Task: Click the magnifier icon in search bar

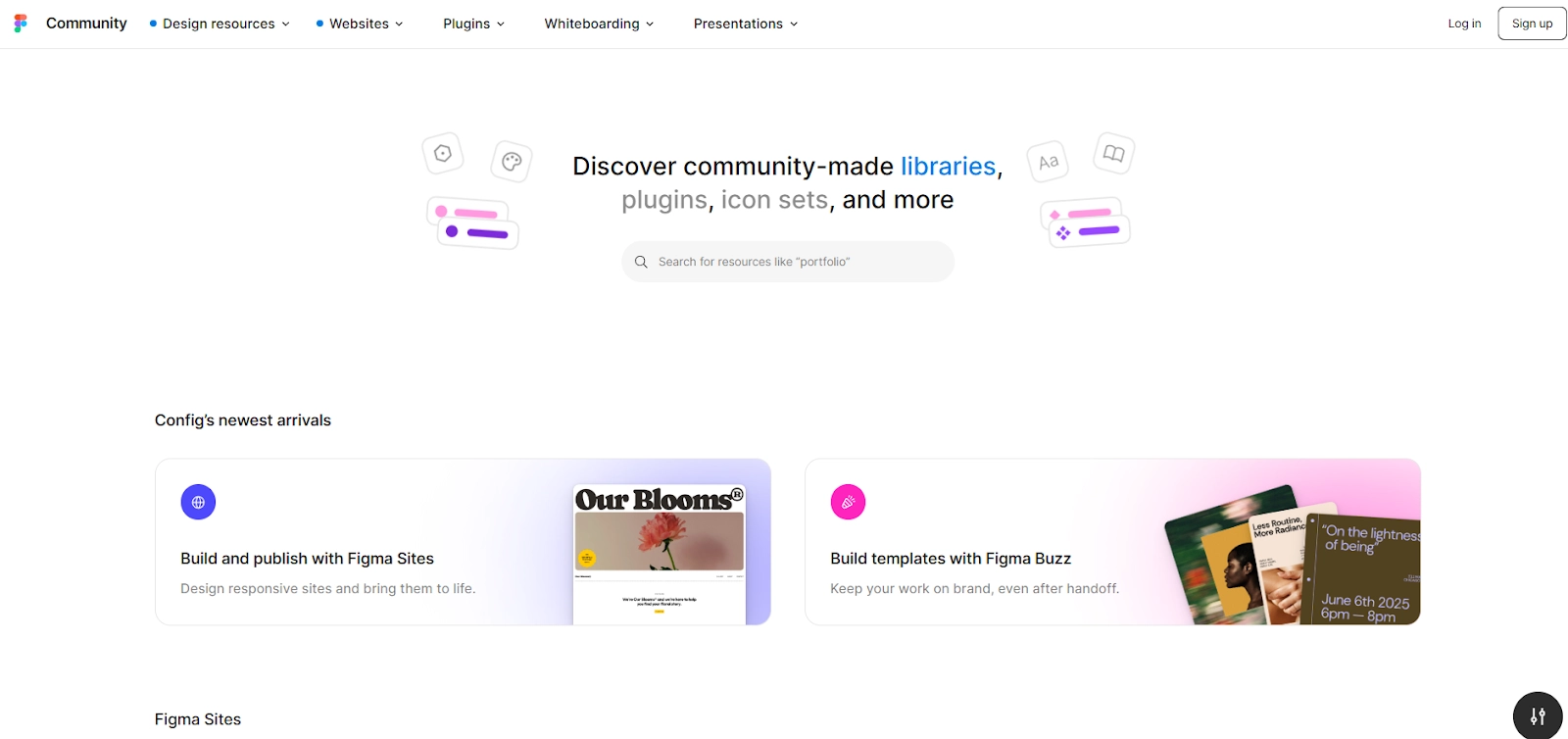Action: 641,262
